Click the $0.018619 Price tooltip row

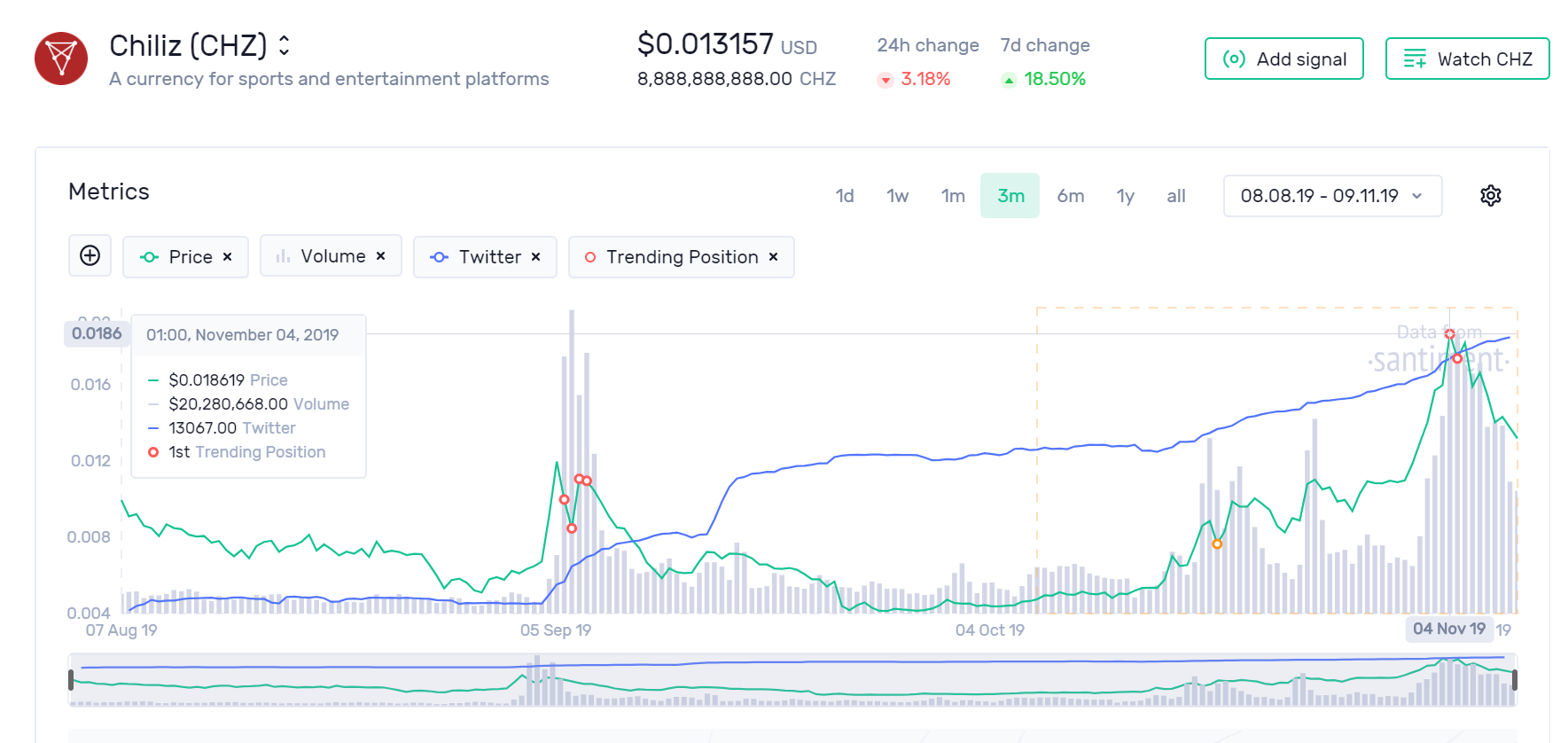coord(217,380)
